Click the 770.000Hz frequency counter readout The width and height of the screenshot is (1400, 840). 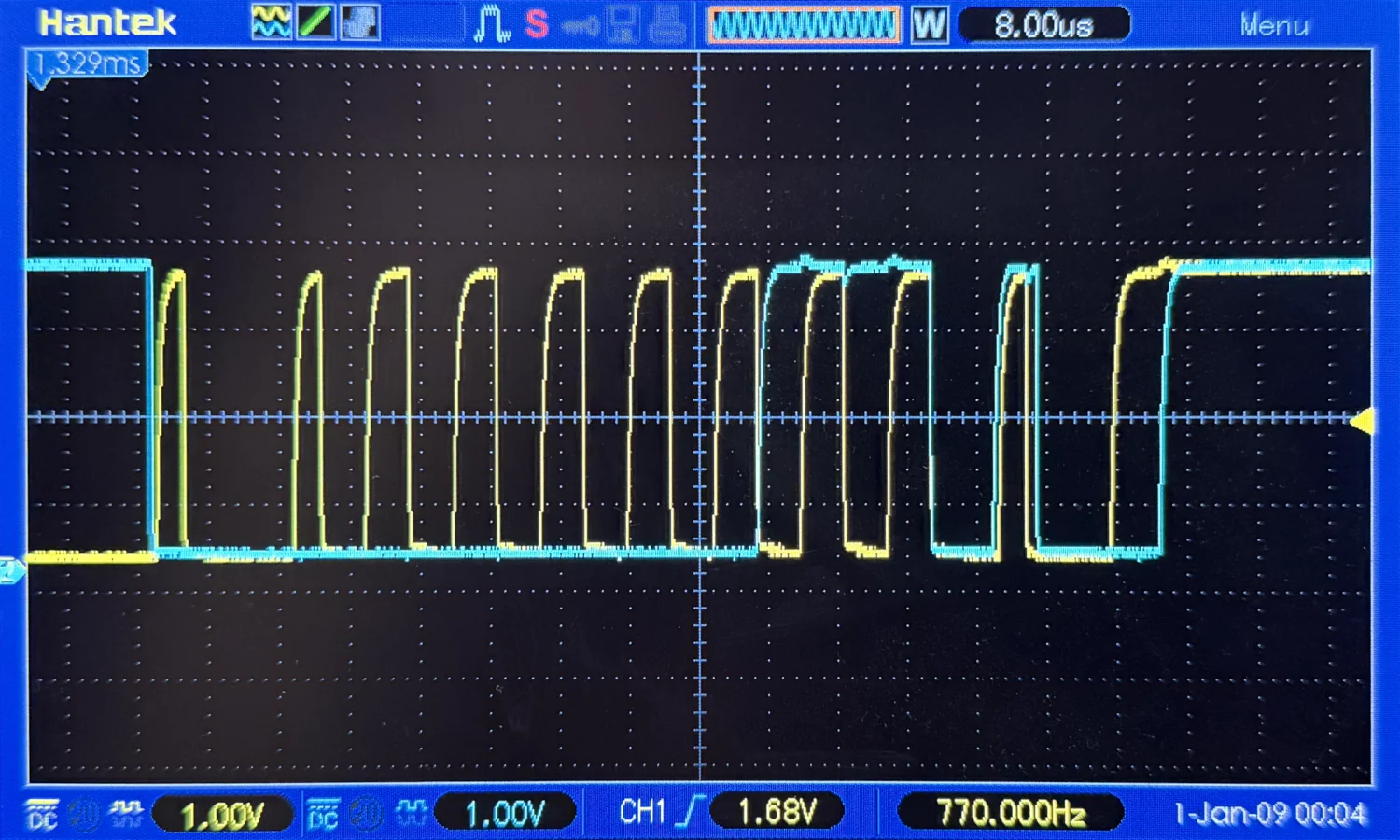click(x=1011, y=810)
